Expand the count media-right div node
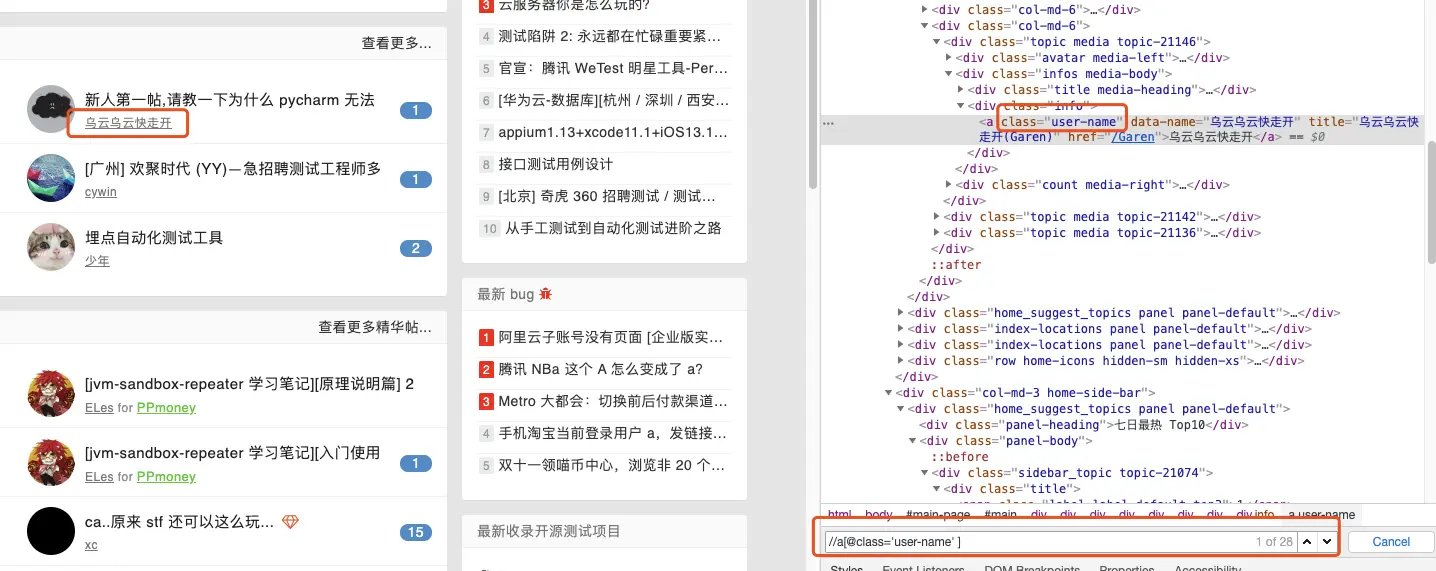Screen dimensions: 1436x571 (949, 184)
